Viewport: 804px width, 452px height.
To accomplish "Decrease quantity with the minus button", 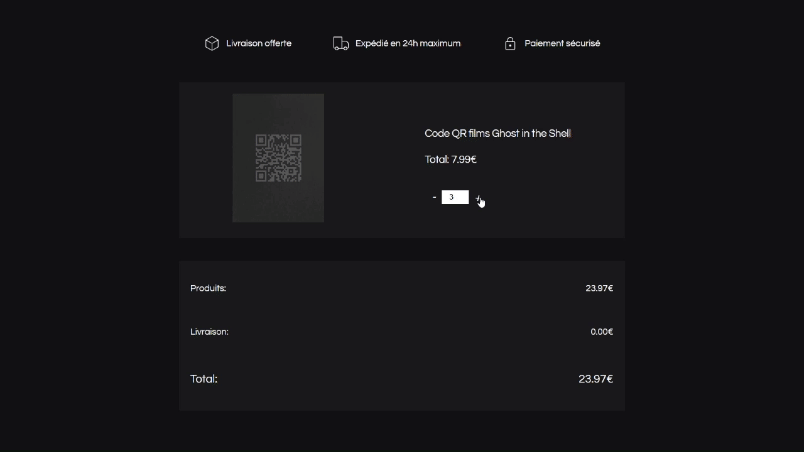I will (434, 197).
